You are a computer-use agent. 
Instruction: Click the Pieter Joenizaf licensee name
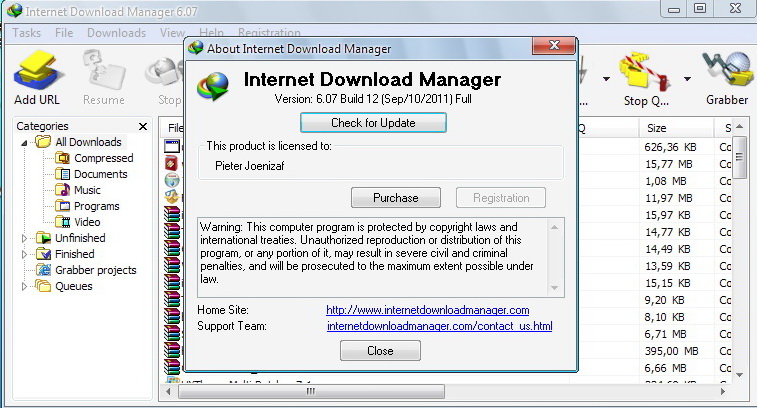[x=250, y=166]
